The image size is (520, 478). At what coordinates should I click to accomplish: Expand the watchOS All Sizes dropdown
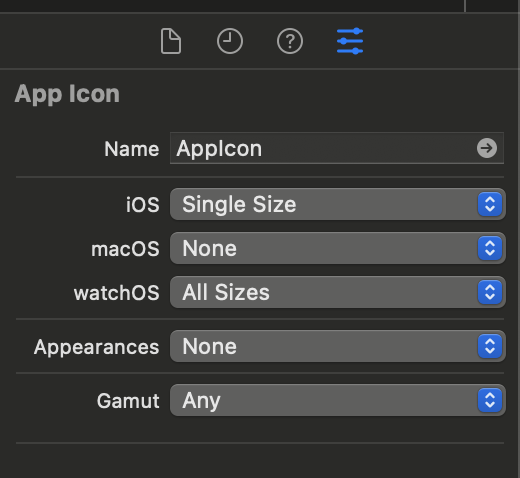pos(338,292)
